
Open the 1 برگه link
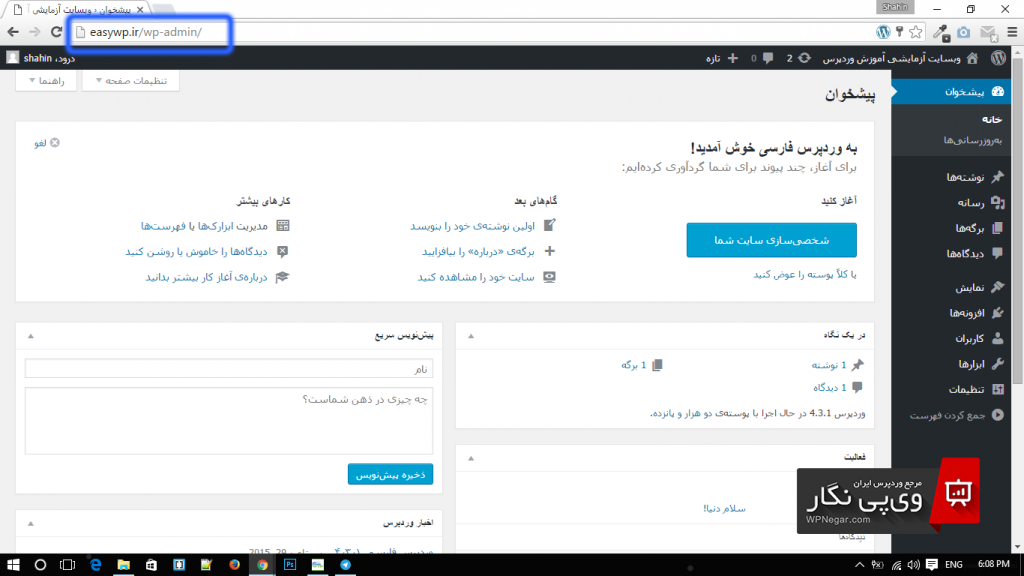633,365
